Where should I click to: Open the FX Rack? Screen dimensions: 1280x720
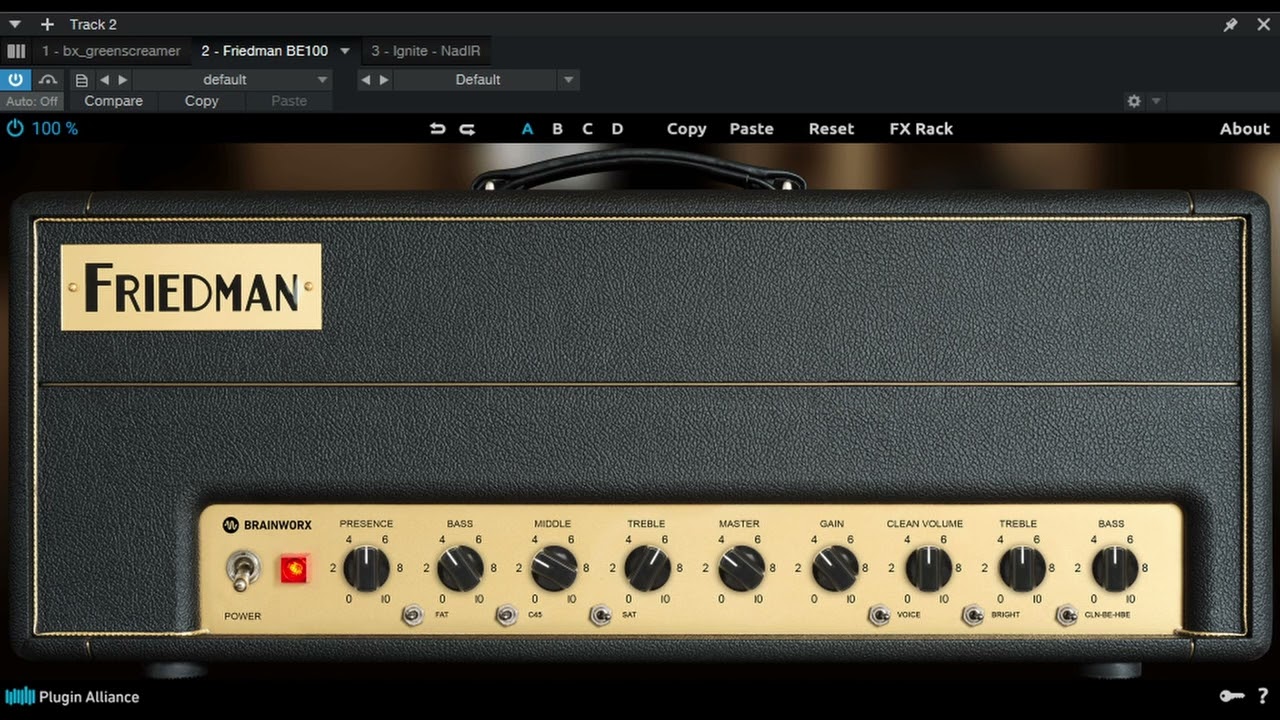[921, 129]
